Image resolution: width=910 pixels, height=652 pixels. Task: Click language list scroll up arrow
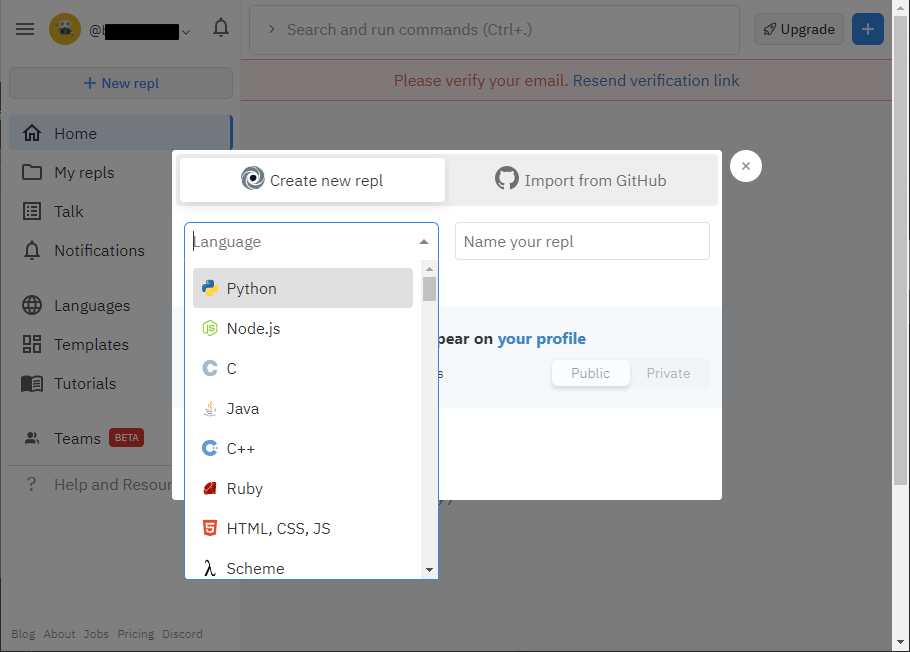(429, 269)
